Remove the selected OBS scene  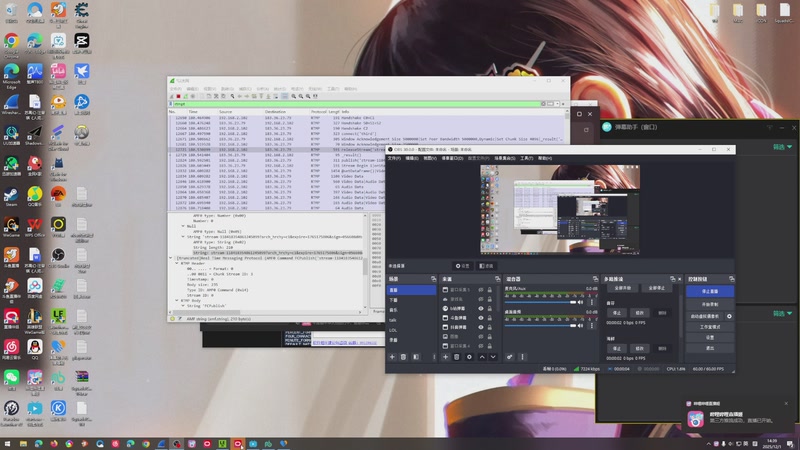(x=403, y=357)
